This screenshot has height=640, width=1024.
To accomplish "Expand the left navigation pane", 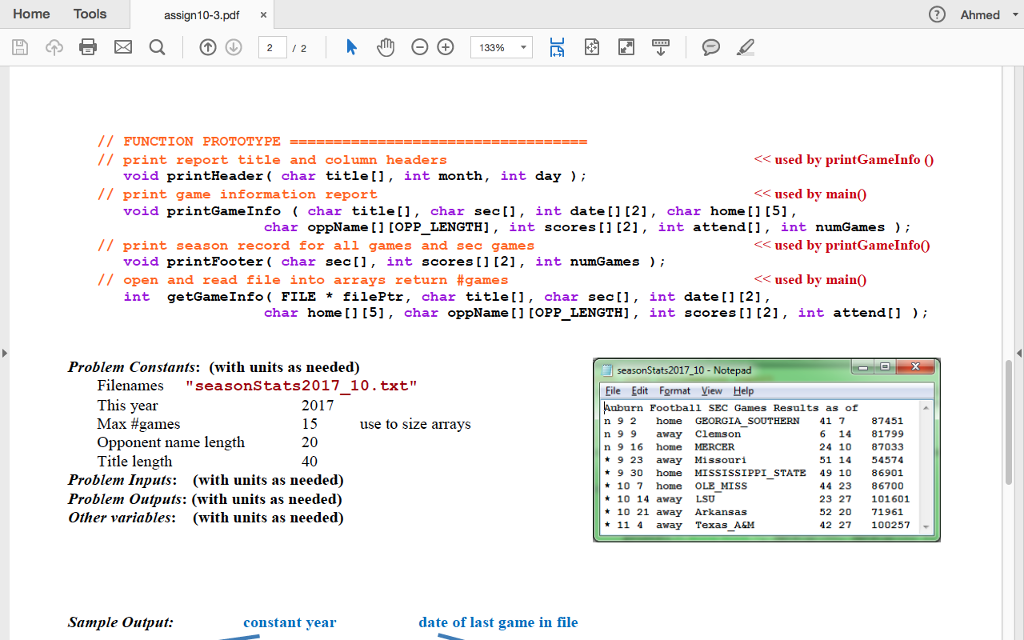I will [x=5, y=352].
